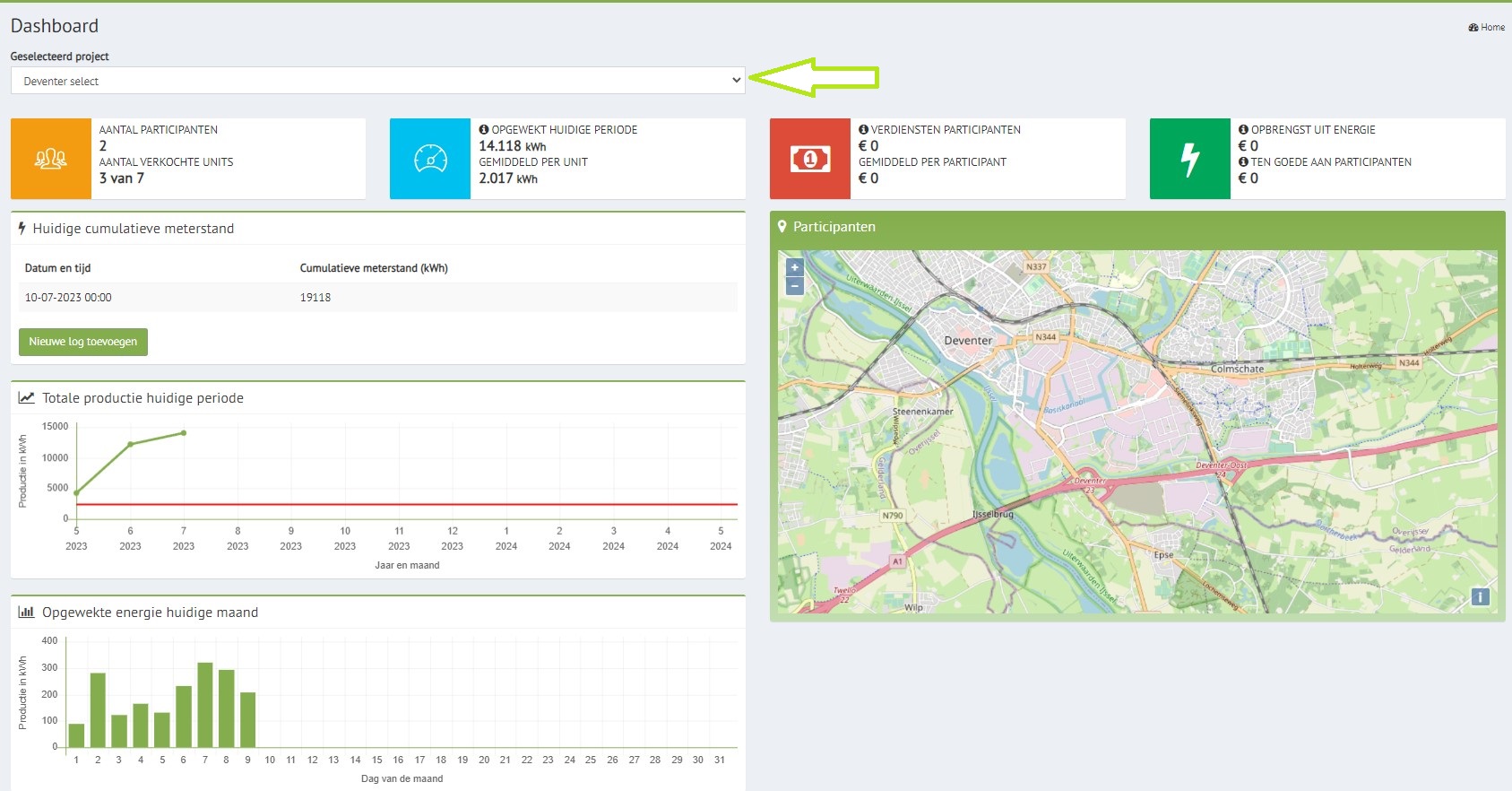This screenshot has width=1512, height=791.
Task: Open map attribution info button
Action: pyautogui.click(x=1481, y=596)
